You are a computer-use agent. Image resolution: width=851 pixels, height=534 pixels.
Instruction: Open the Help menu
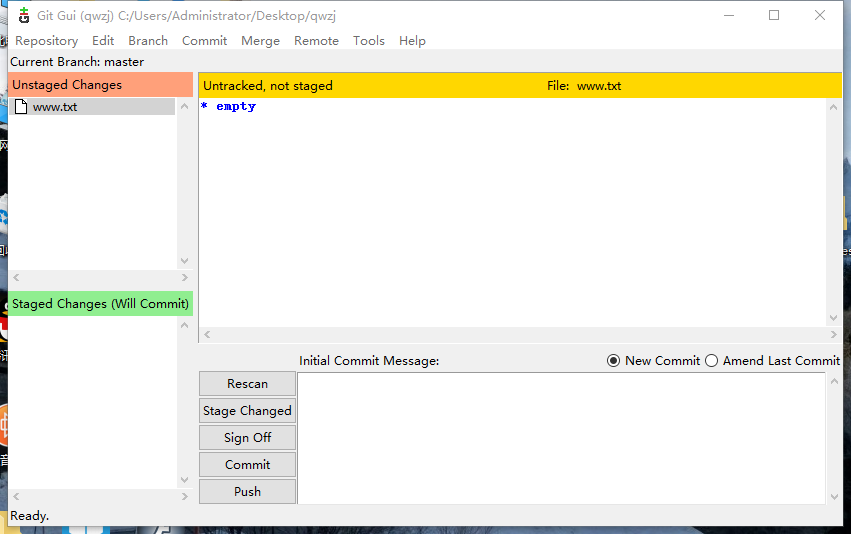[412, 41]
